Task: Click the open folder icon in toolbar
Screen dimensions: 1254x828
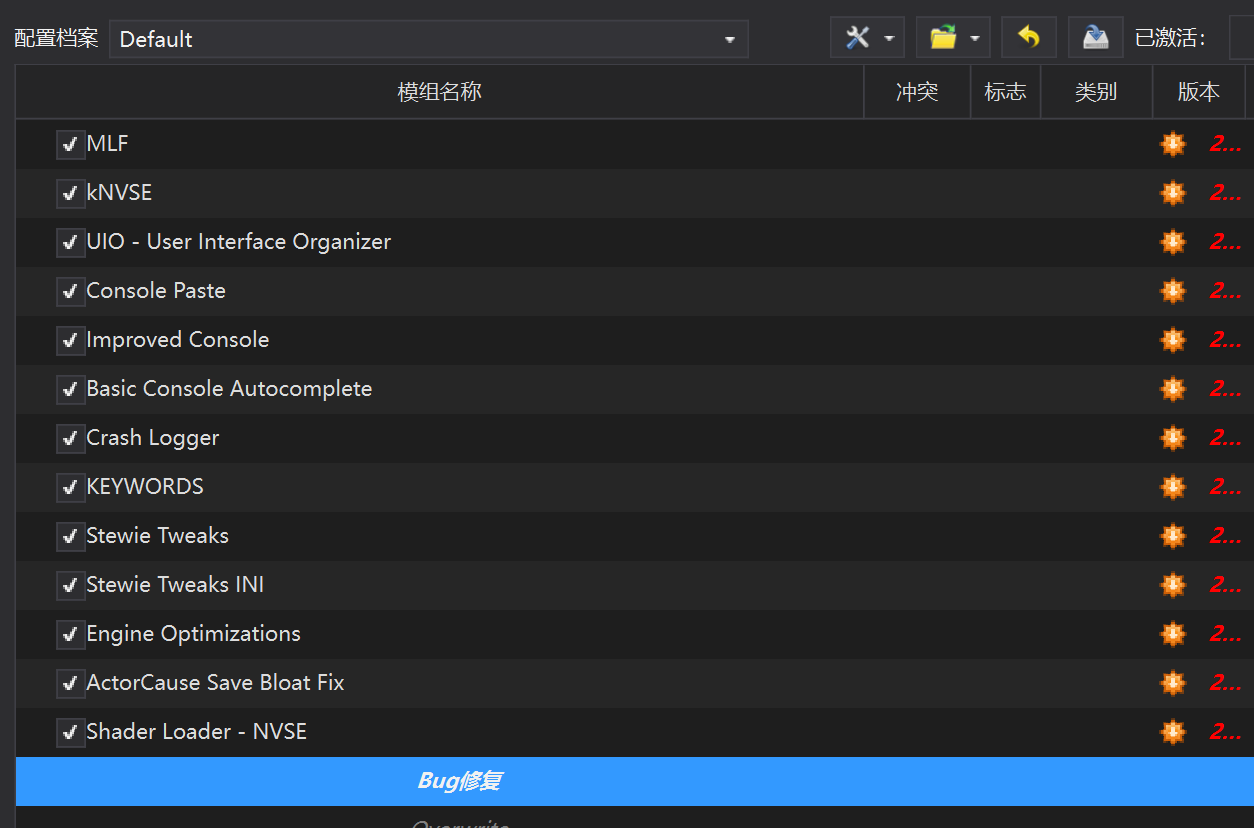Action: click(942, 38)
